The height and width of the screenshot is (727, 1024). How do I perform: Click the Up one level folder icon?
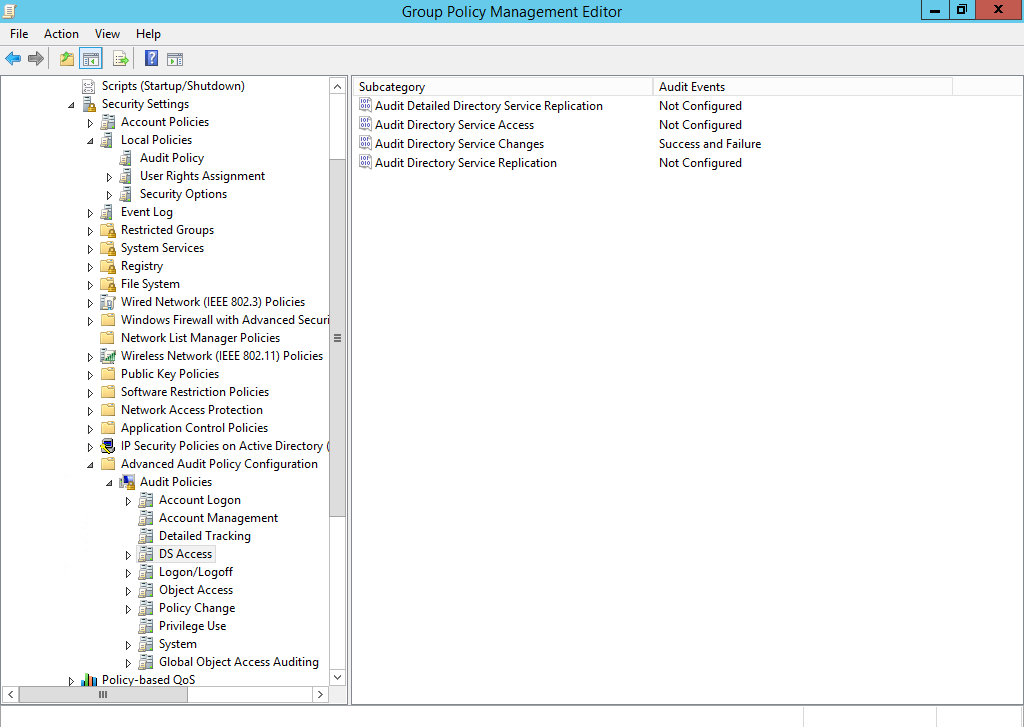[x=67, y=59]
